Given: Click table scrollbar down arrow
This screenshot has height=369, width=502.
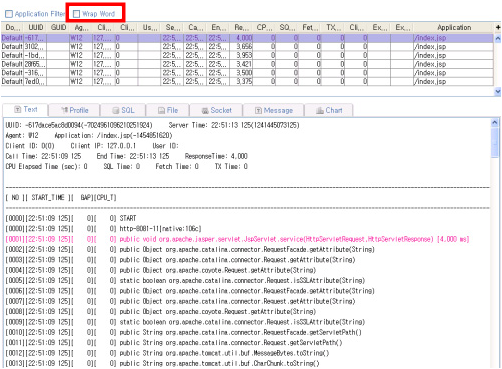Looking at the screenshot, I should (498, 91).
